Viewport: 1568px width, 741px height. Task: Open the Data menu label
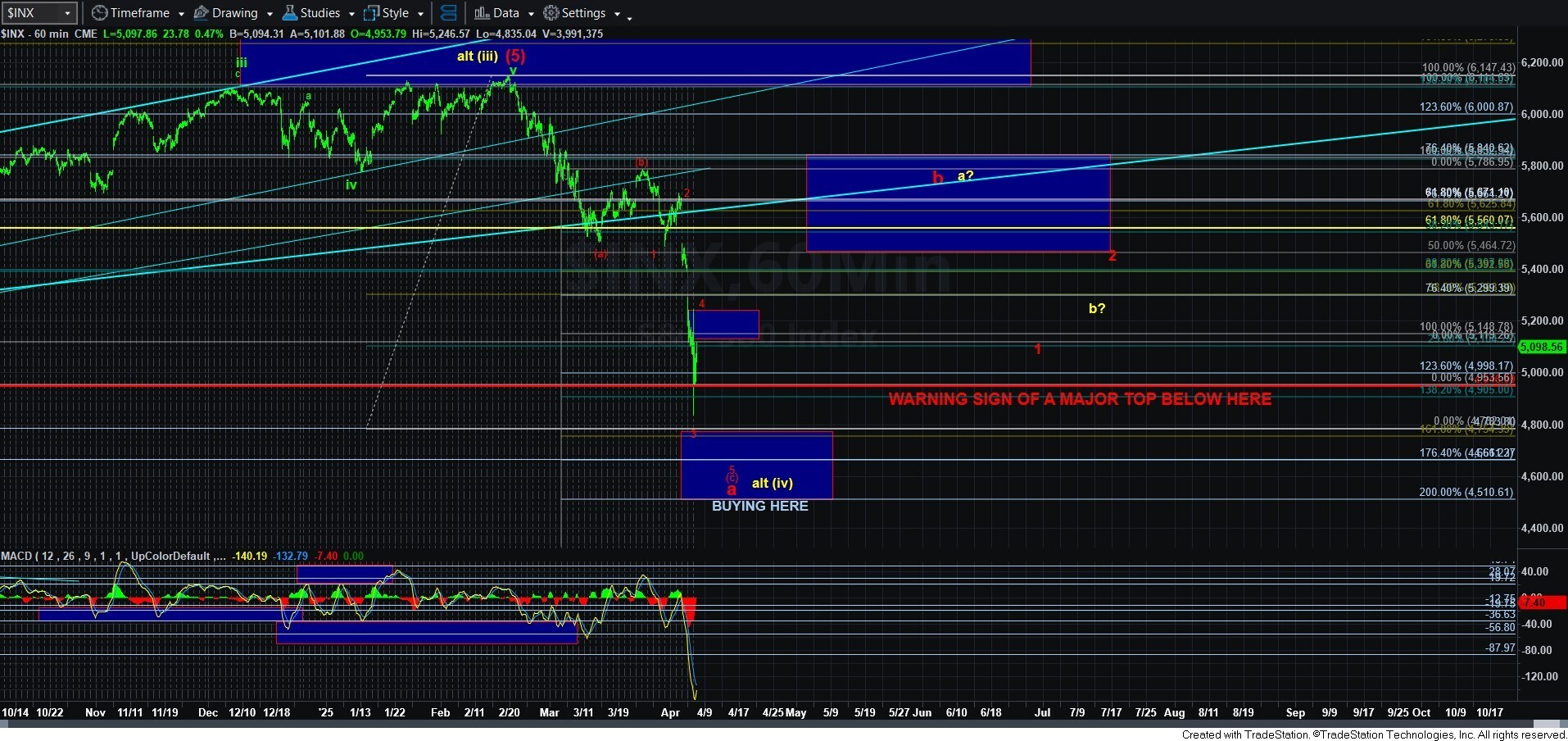click(505, 13)
